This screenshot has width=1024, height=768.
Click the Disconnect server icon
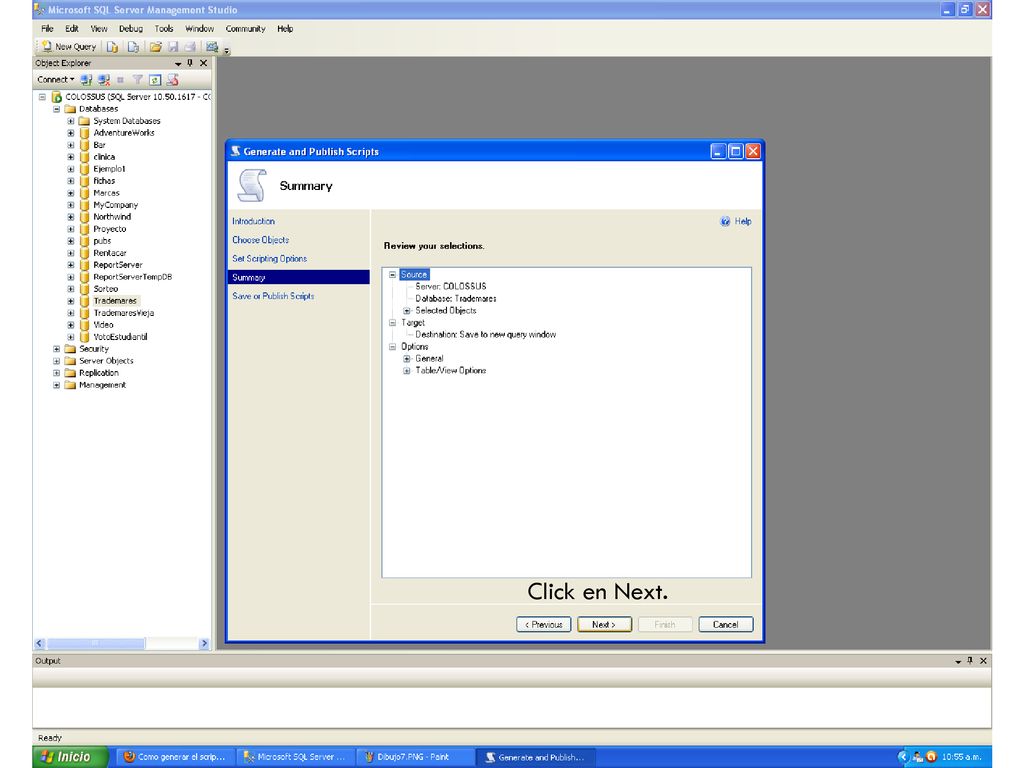(104, 80)
